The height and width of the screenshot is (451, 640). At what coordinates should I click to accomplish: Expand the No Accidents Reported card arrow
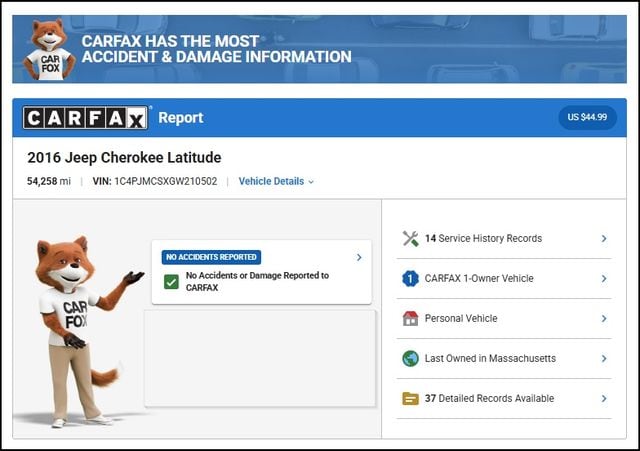point(359,257)
